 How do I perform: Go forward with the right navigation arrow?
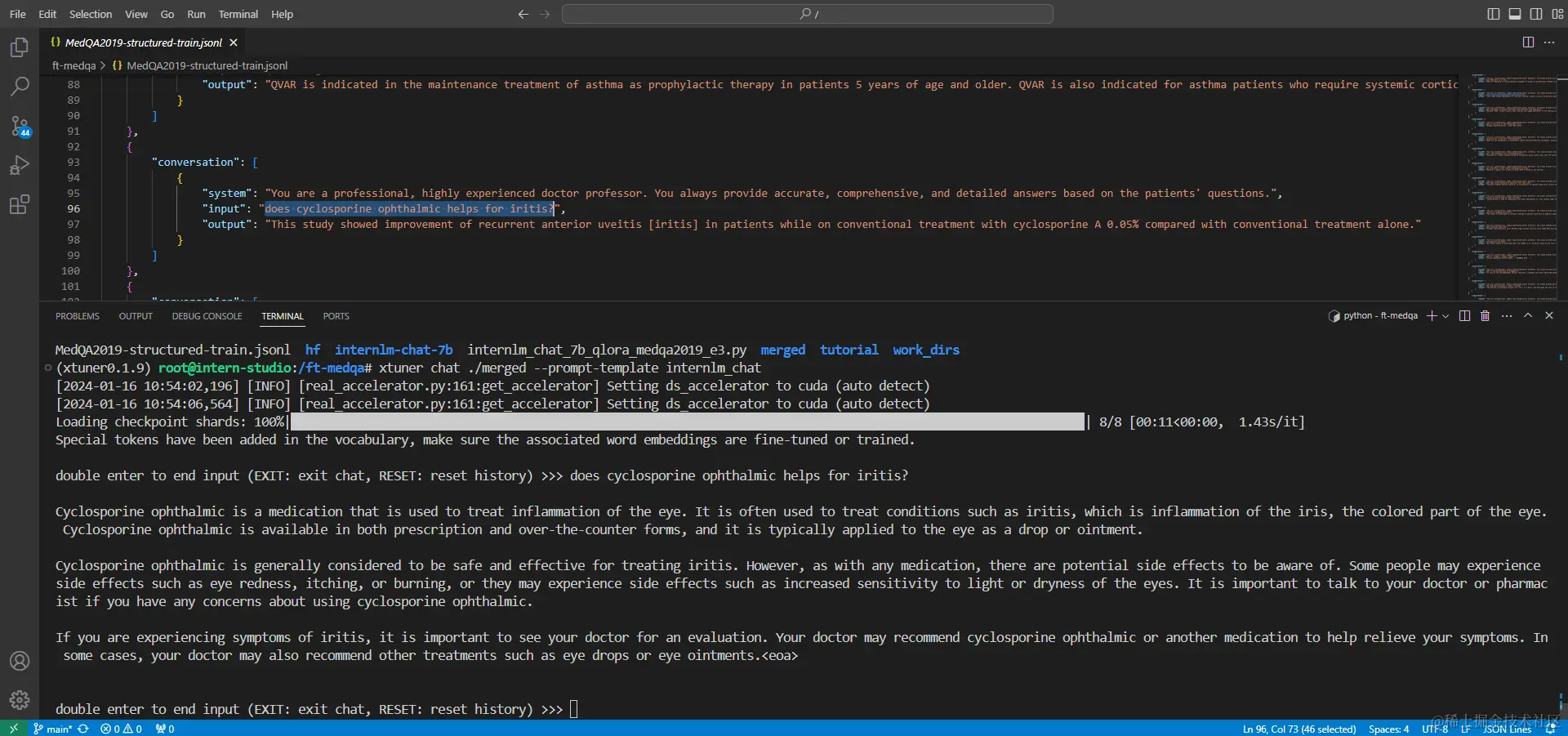pos(545,14)
